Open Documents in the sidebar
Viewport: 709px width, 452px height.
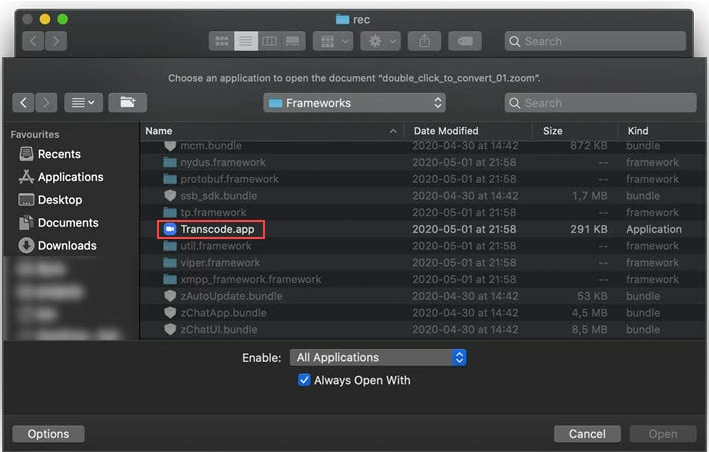tap(59, 223)
